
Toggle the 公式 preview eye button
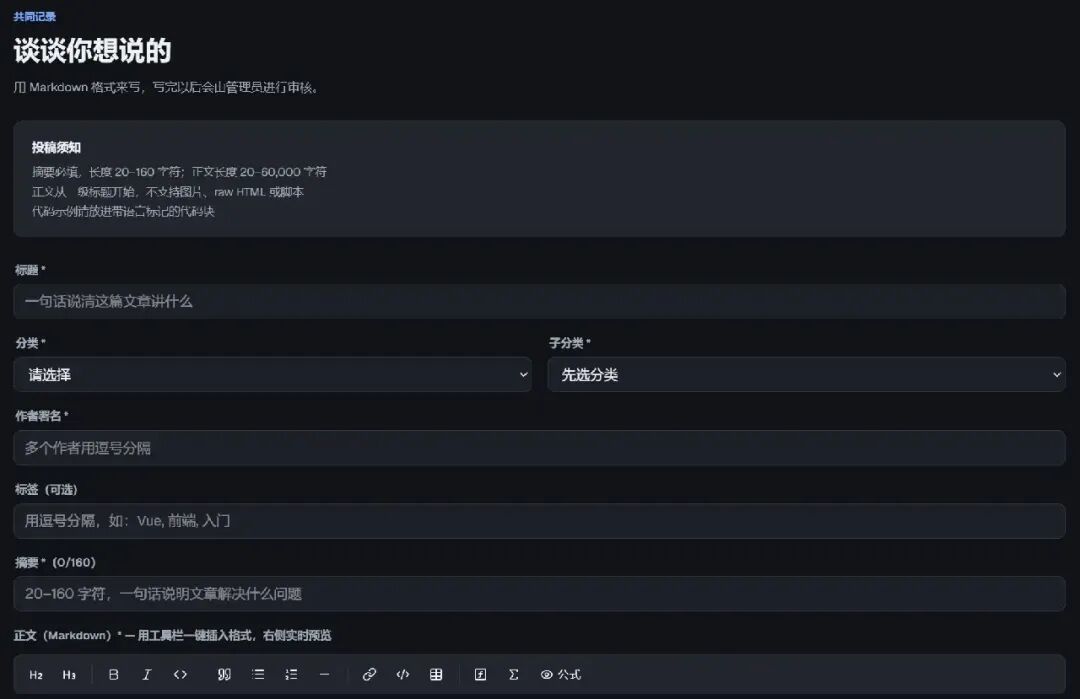[x=561, y=675]
